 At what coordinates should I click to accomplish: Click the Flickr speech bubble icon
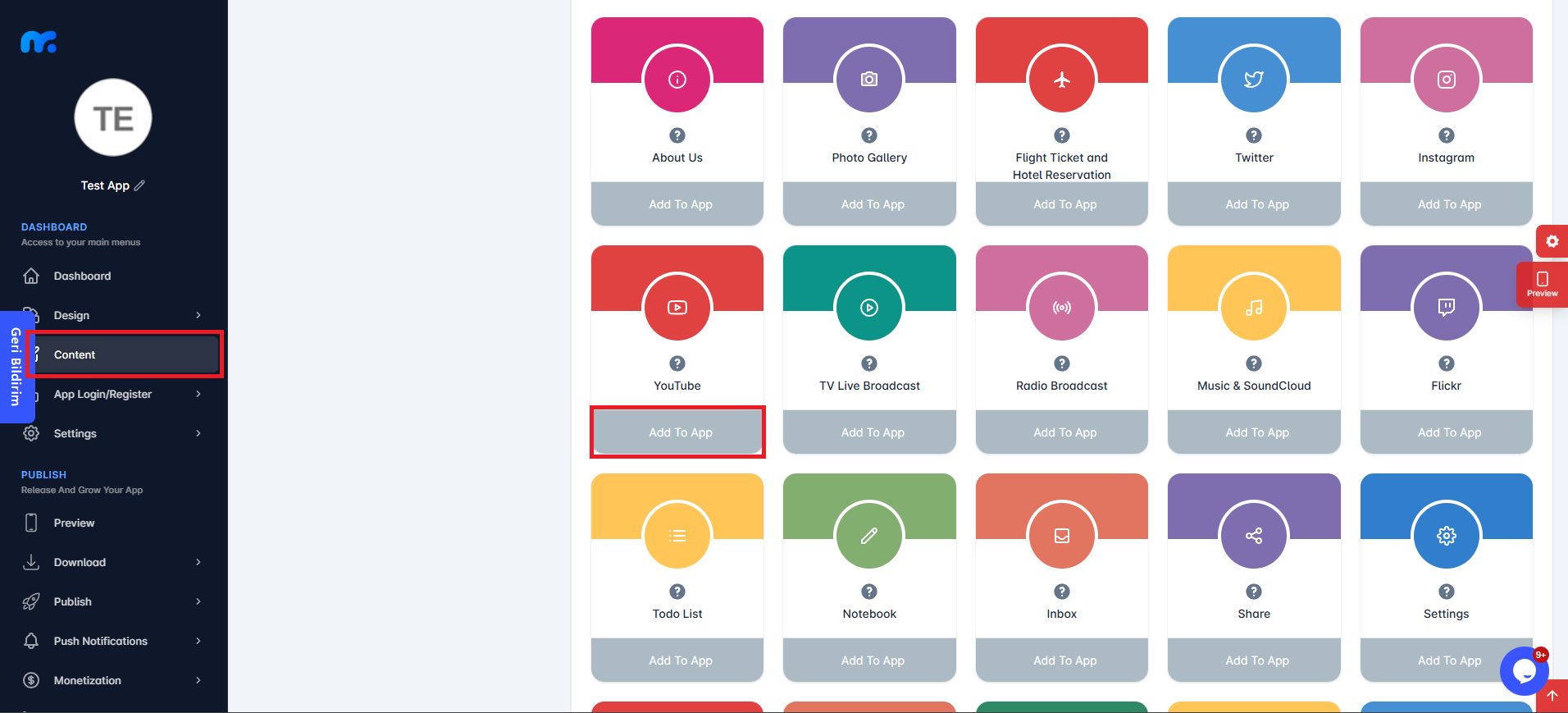1447,308
